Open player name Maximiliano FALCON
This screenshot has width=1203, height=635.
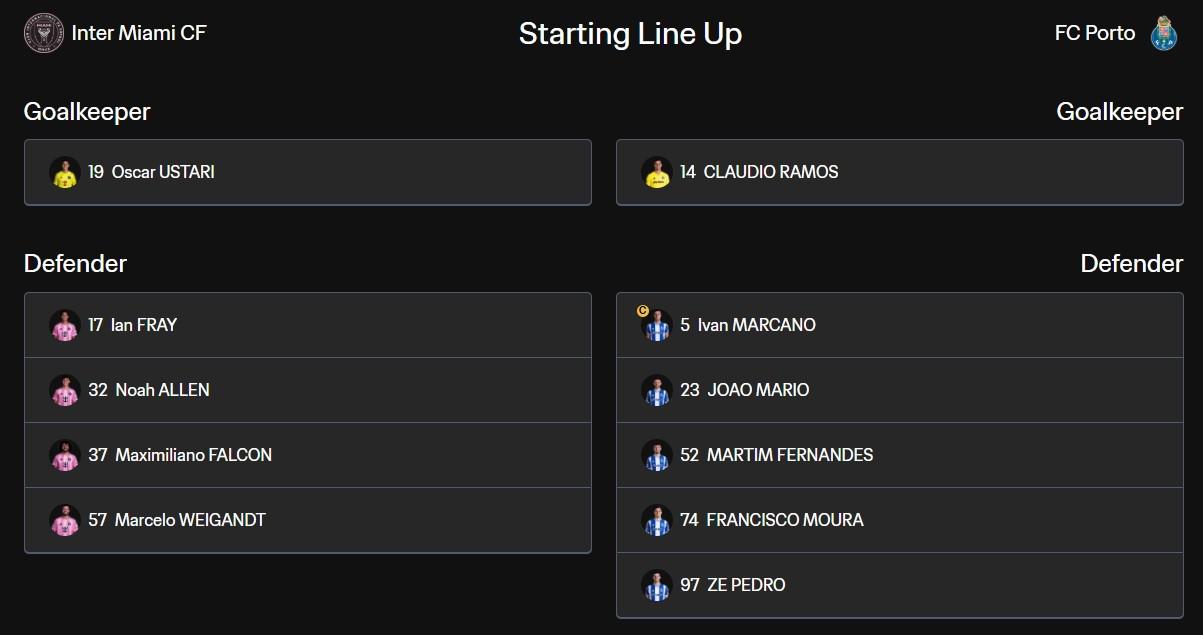pos(193,455)
